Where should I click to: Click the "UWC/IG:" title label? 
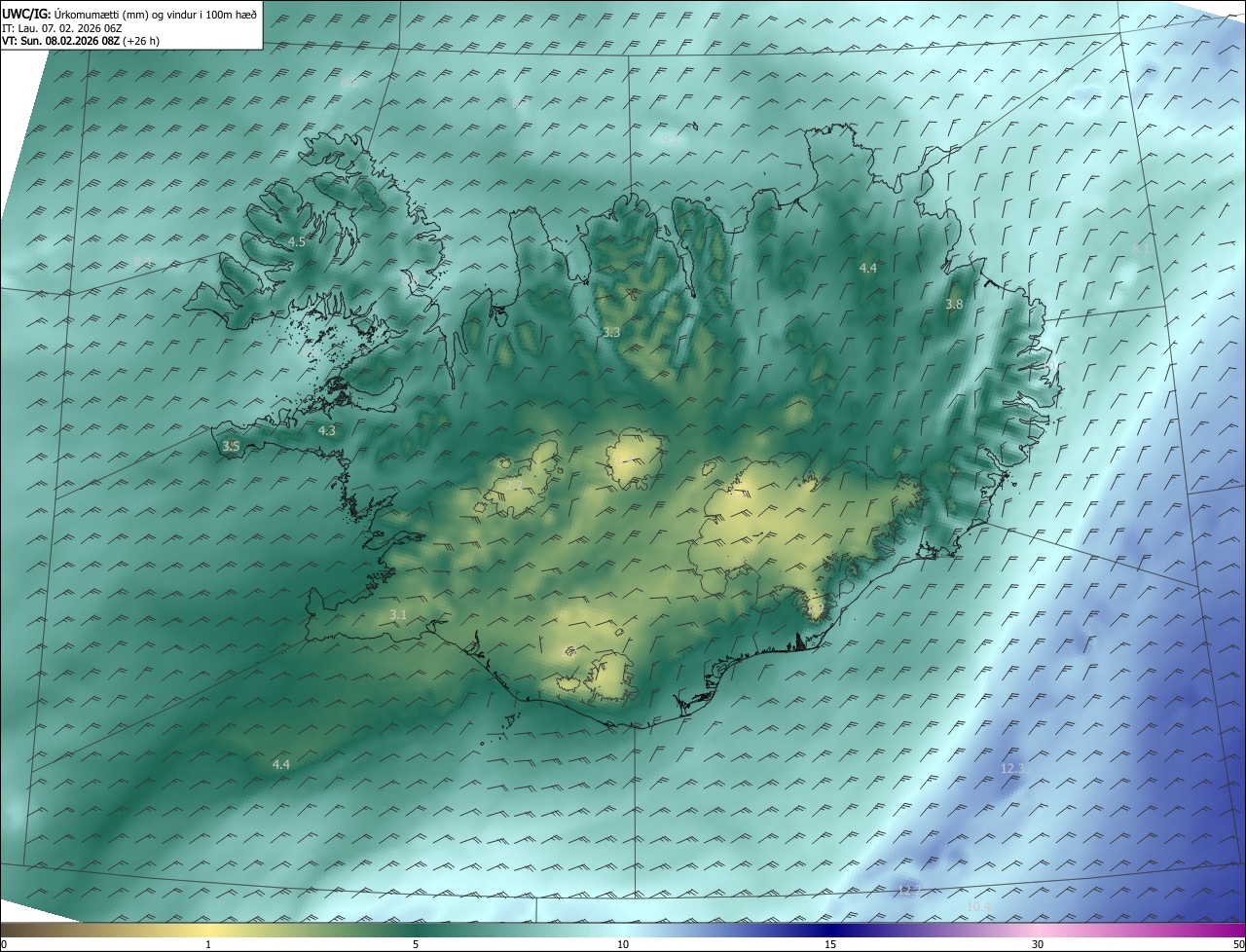(x=26, y=15)
